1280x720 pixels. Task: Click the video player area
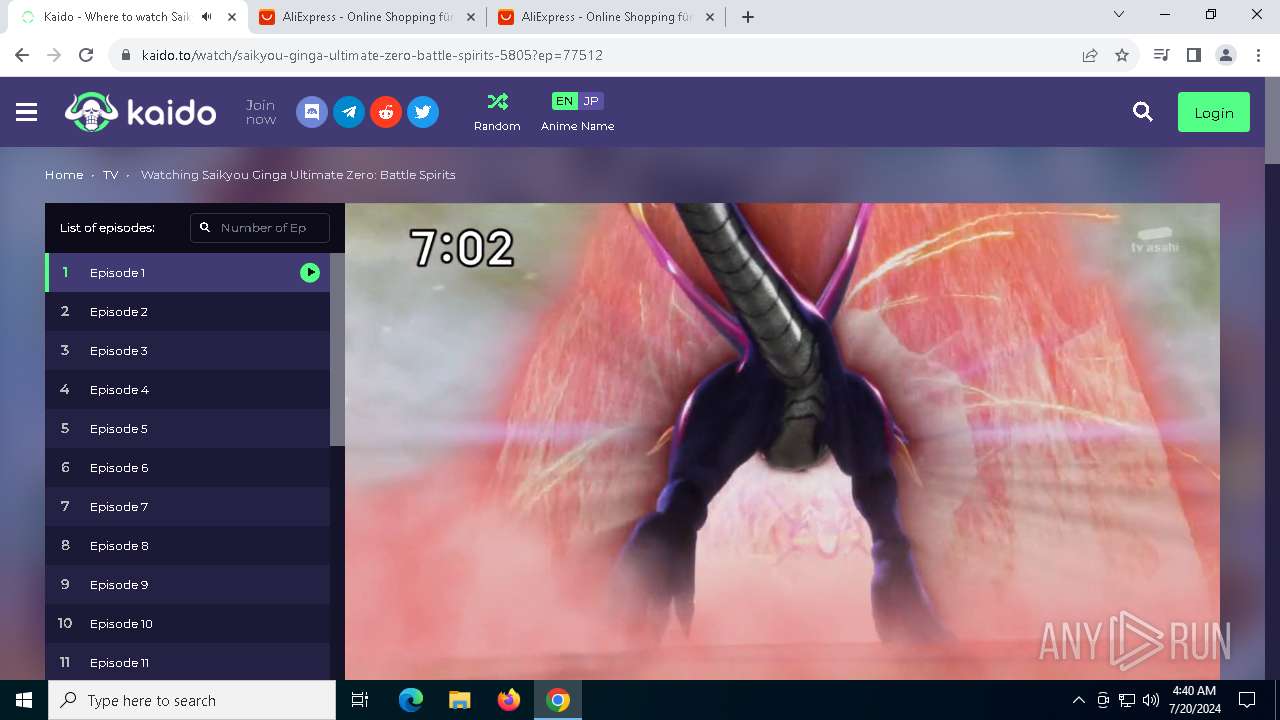[782, 441]
